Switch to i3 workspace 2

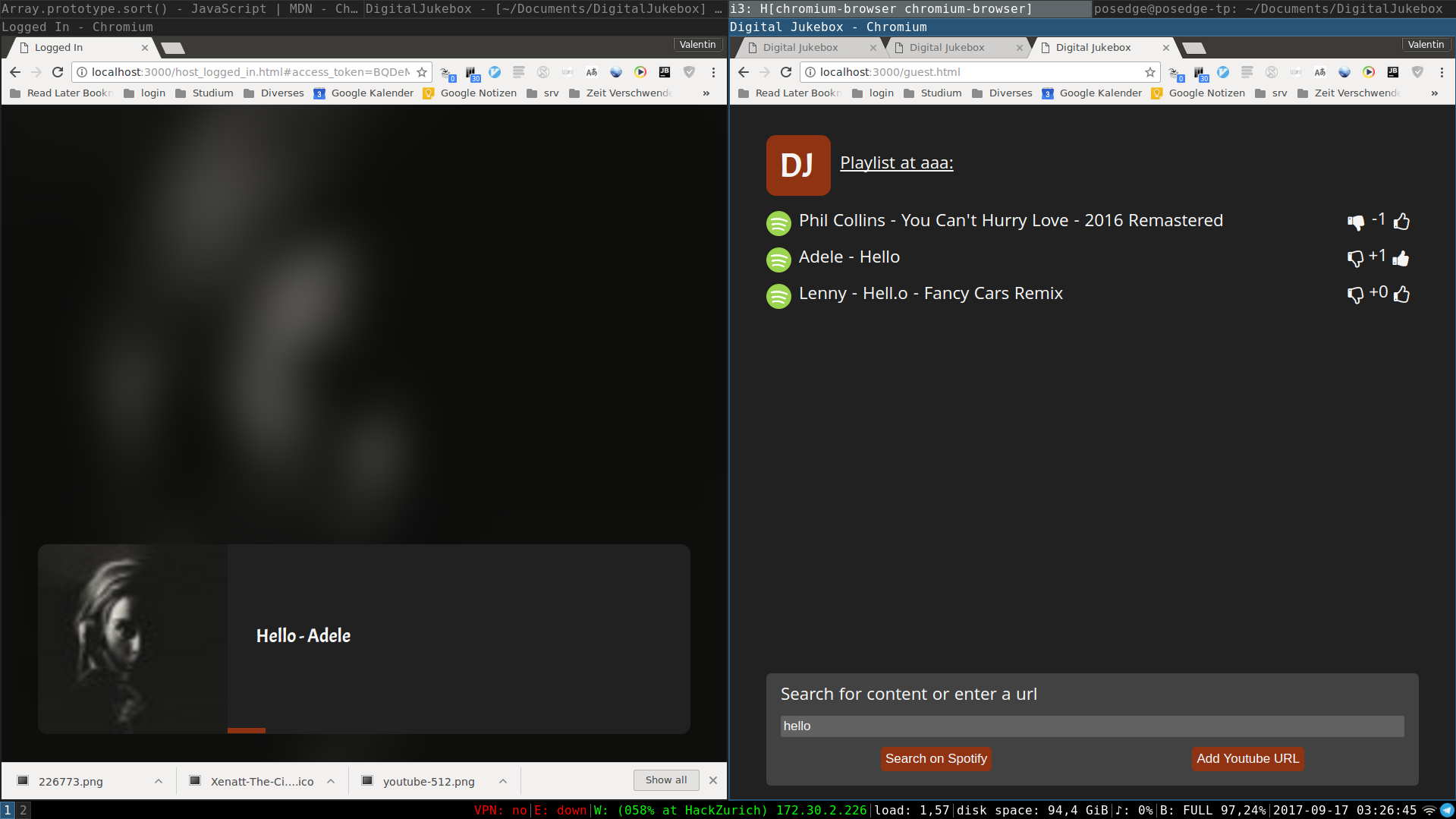24,810
